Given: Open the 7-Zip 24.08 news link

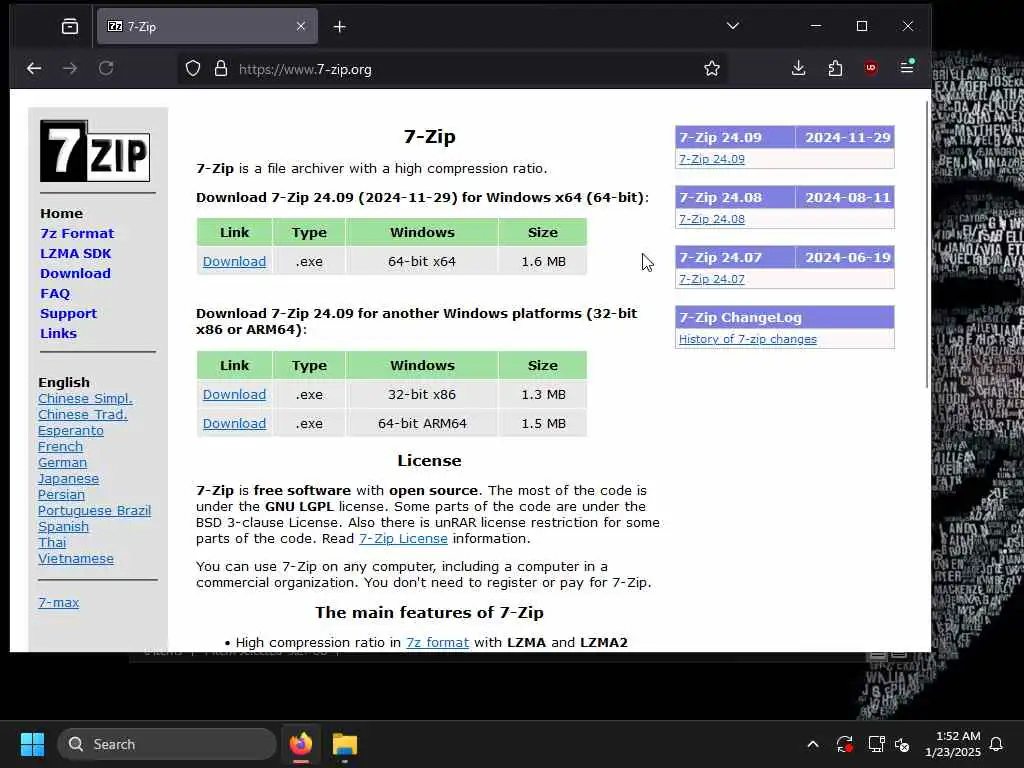Looking at the screenshot, I should (712, 219).
